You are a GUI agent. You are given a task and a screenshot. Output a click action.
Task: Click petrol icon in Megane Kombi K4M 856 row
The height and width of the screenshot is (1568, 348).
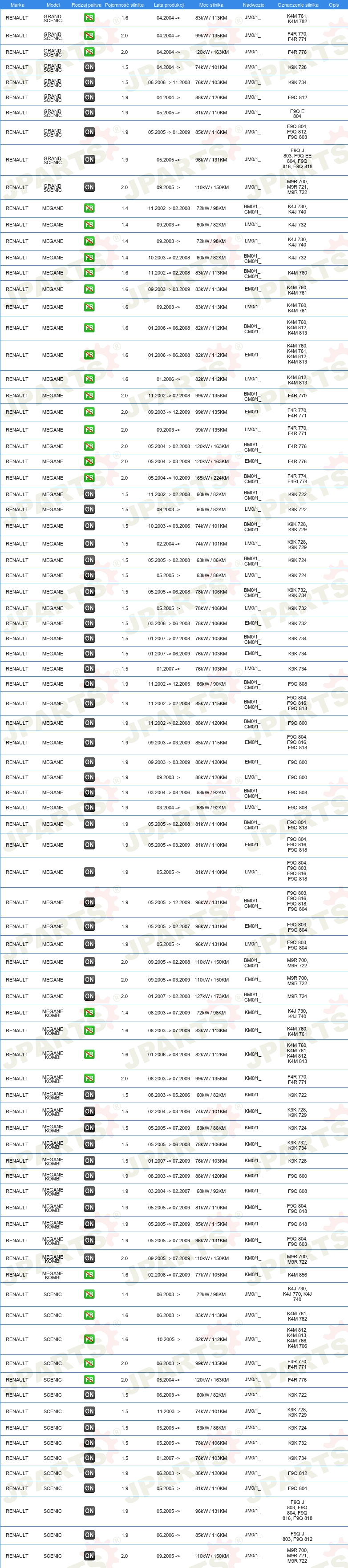click(89, 1275)
